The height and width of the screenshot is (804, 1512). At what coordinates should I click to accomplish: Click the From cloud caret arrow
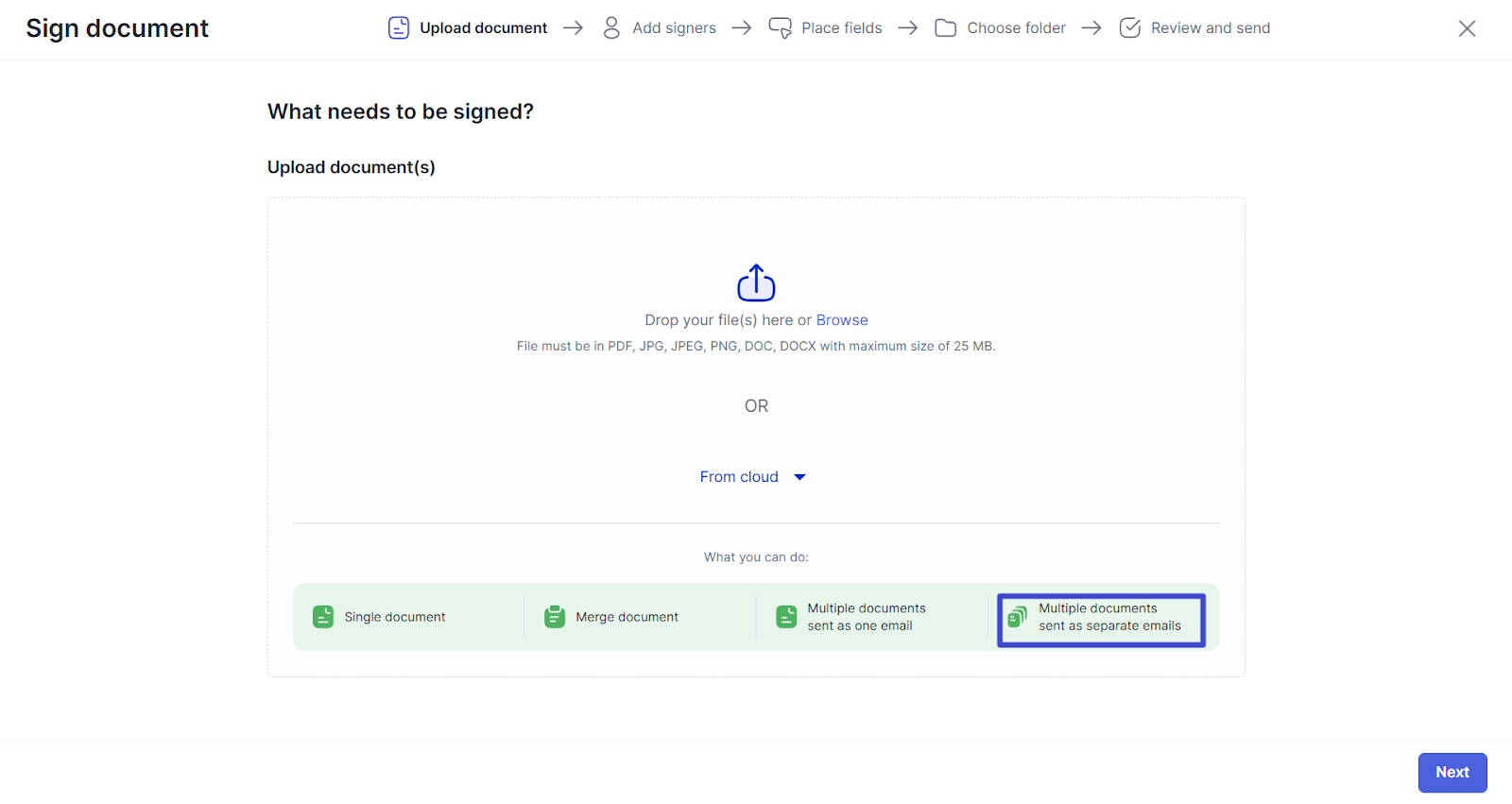(x=799, y=477)
